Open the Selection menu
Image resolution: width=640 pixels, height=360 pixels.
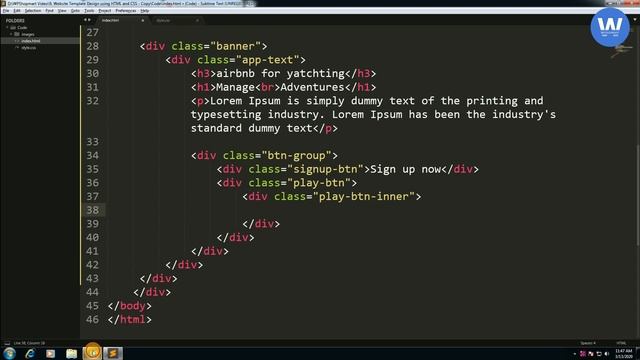33,11
